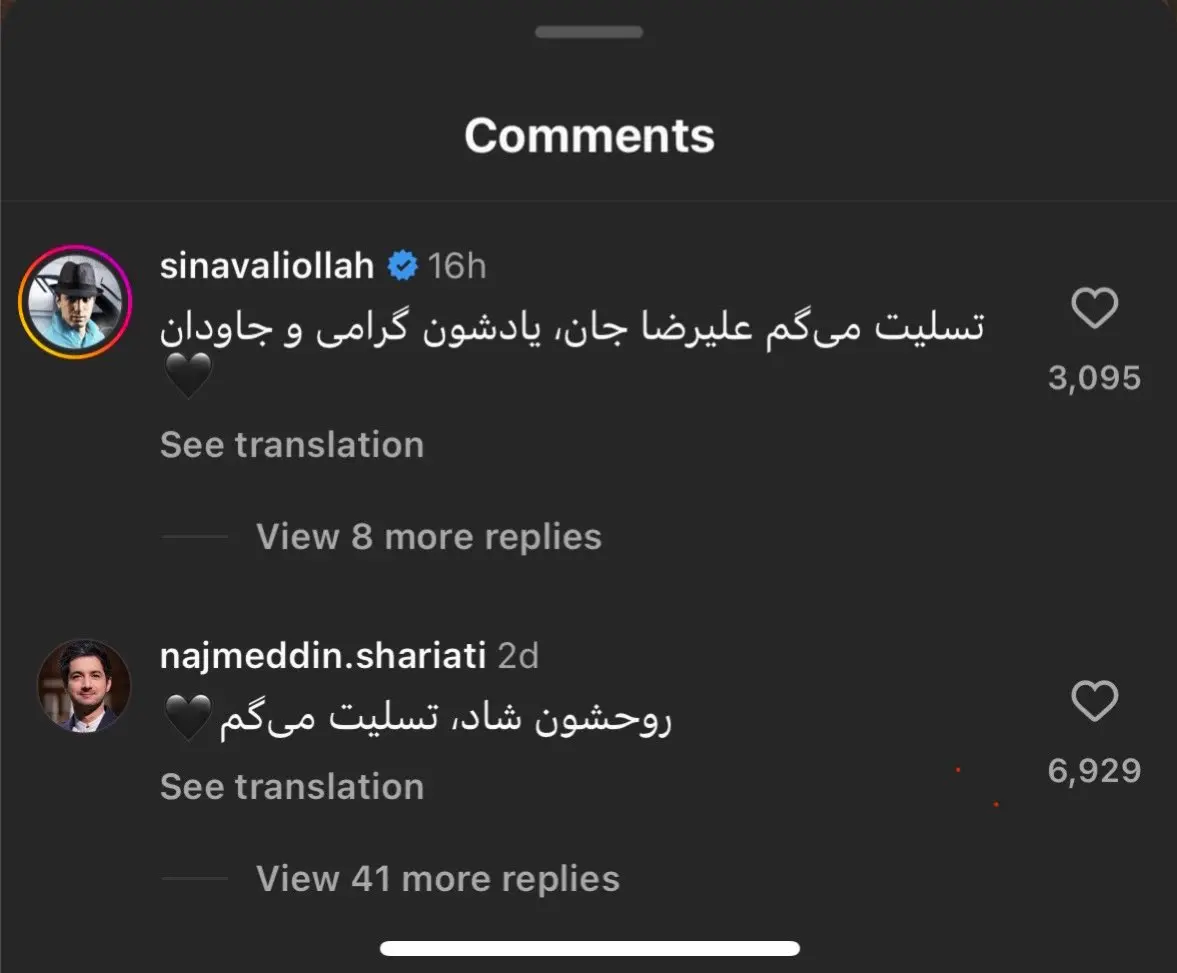Click the black heart emoji in najmeddin.shariati's comment
Image resolution: width=1177 pixels, height=973 pixels.
coord(187,720)
